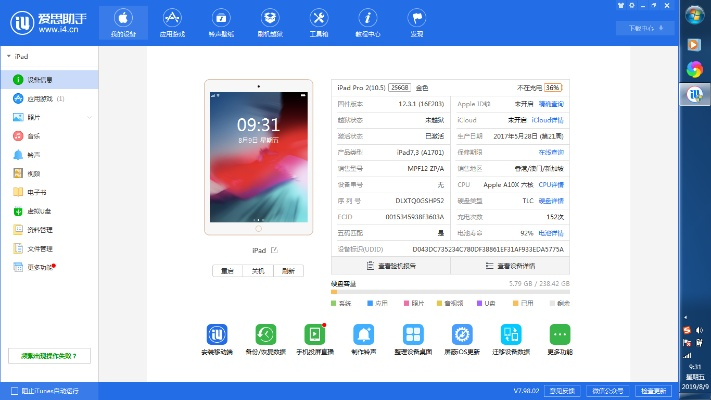The width and height of the screenshot is (711, 400).
Task: Open the disk details (硬盘详情) link
Action: (551, 201)
